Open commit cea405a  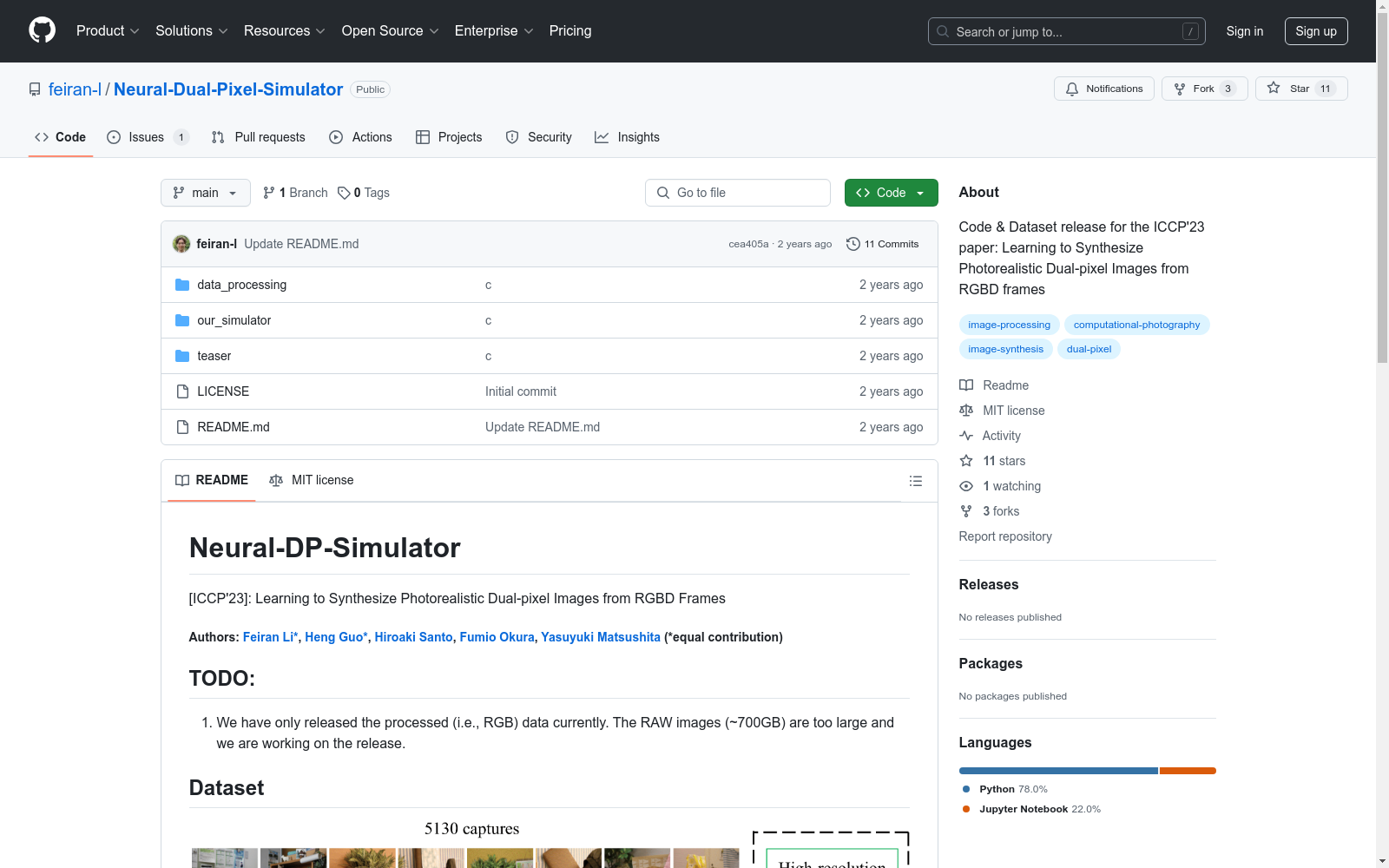(x=748, y=244)
